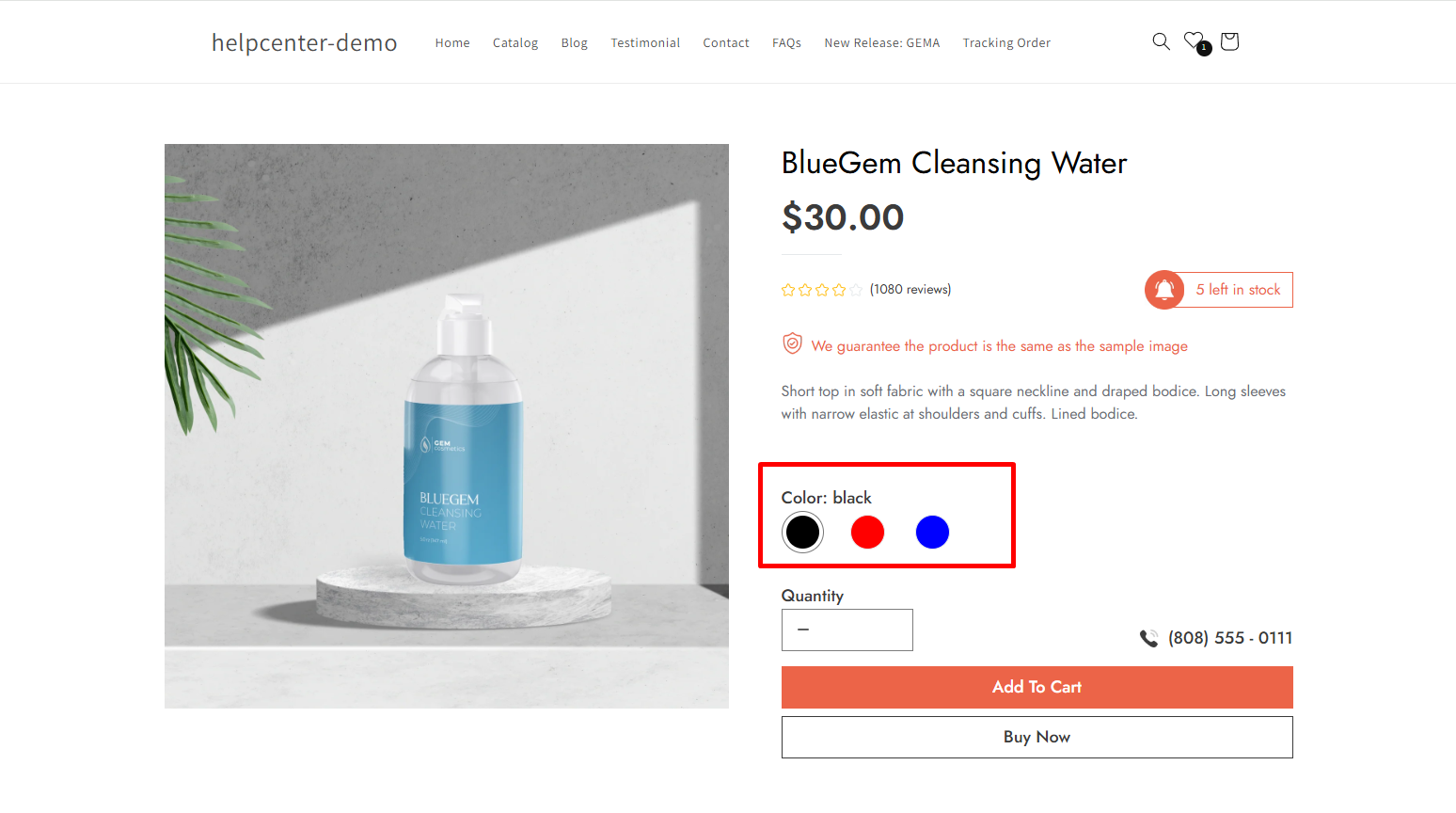This screenshot has width=1456, height=813.
Task: Open the FAQs menu link
Action: click(x=786, y=43)
